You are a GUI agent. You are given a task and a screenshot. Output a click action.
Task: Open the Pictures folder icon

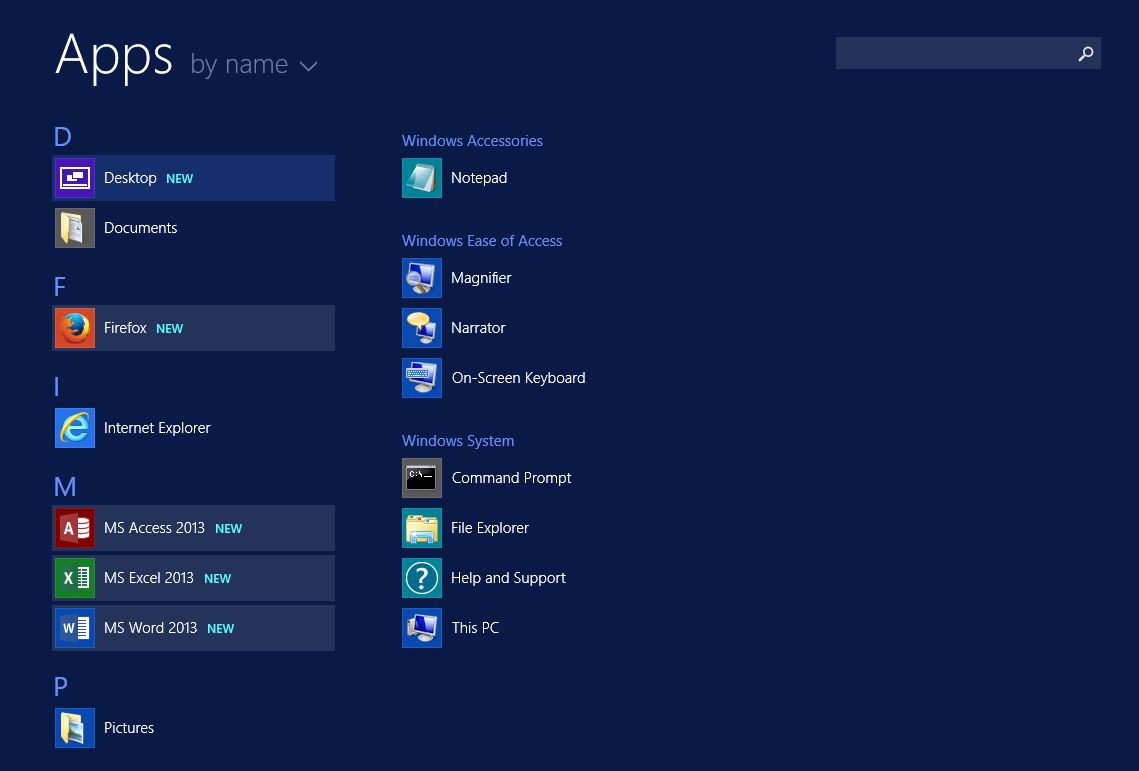75,728
